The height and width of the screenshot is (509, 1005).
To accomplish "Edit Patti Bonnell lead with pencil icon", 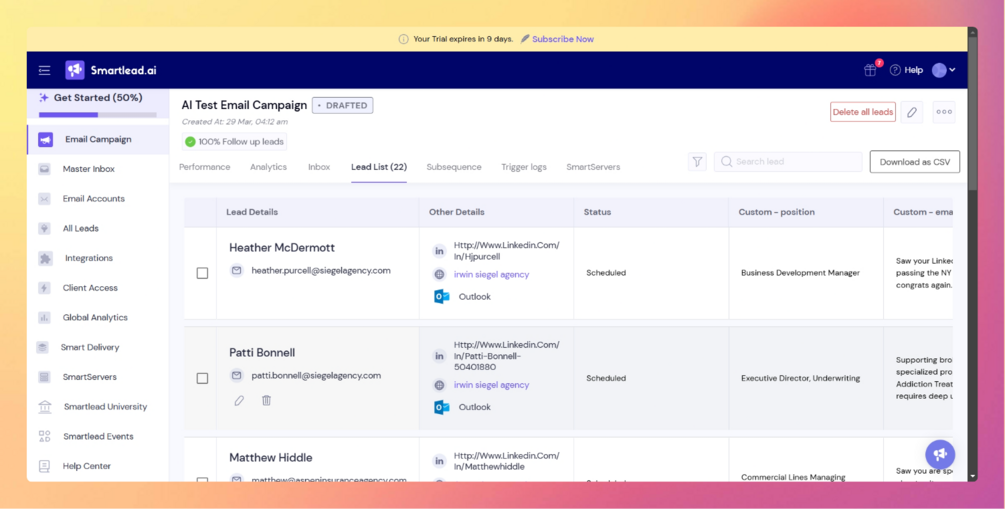I will point(239,401).
